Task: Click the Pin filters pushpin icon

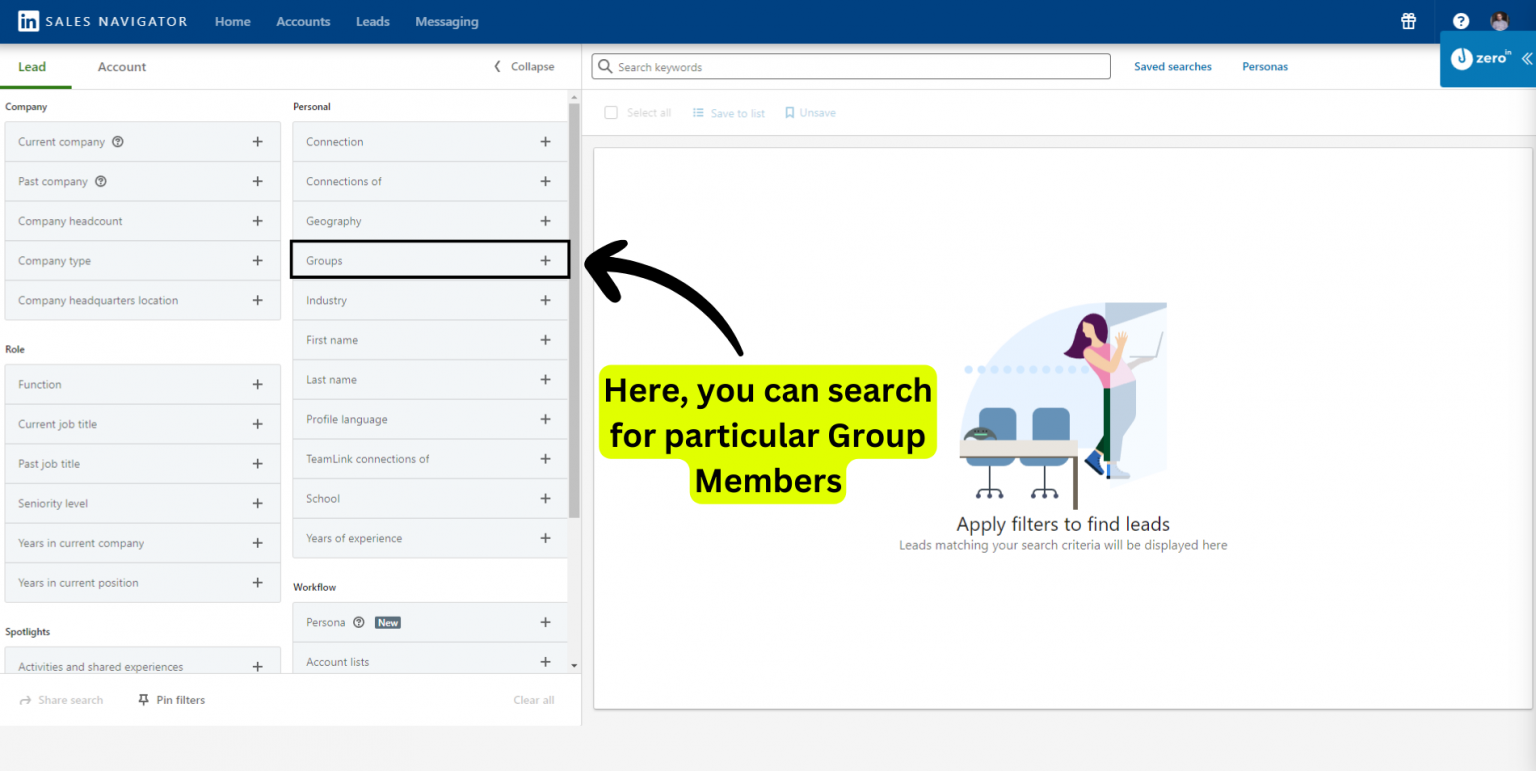Action: 143,699
